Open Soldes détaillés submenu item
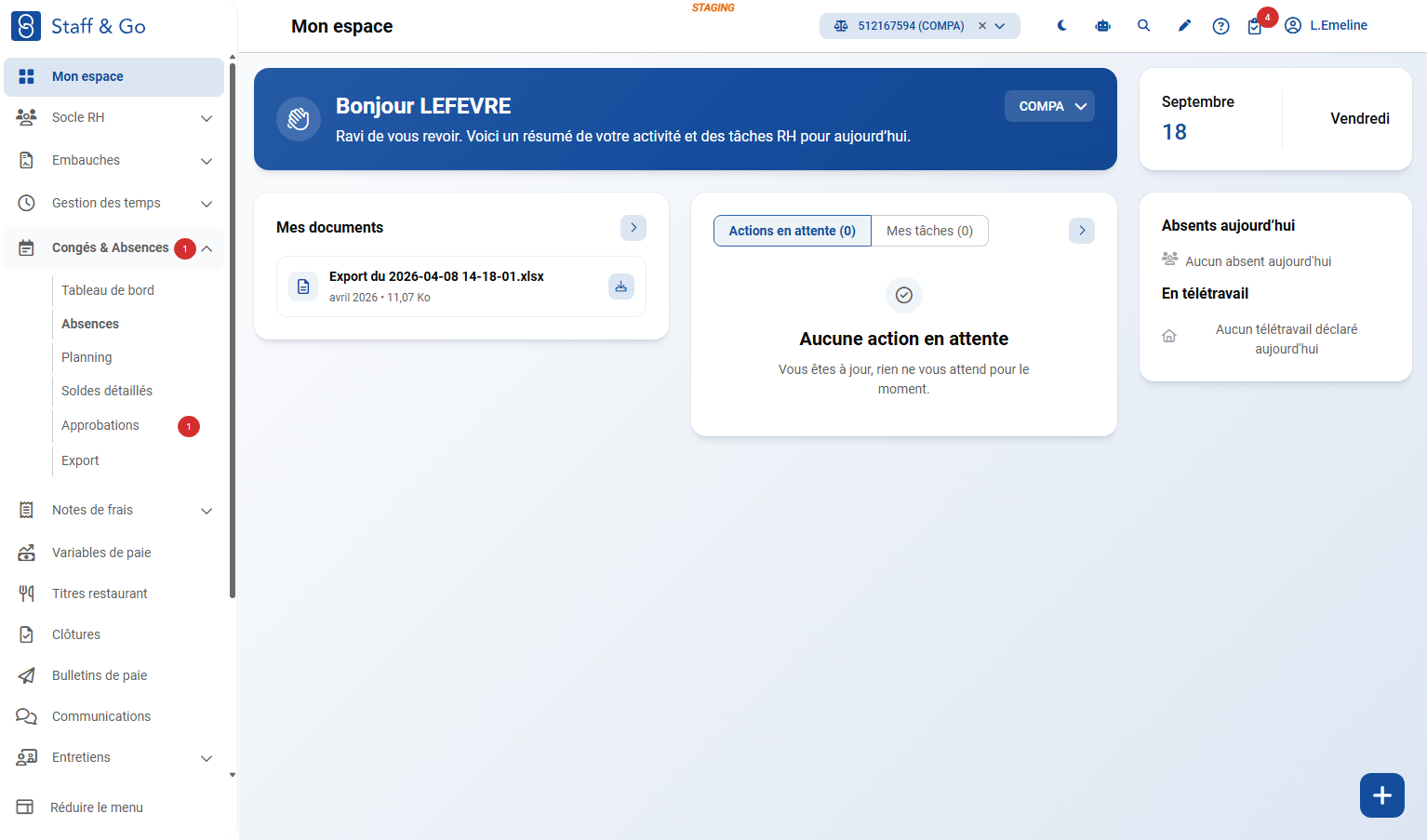The width and height of the screenshot is (1427, 840). coord(107,391)
